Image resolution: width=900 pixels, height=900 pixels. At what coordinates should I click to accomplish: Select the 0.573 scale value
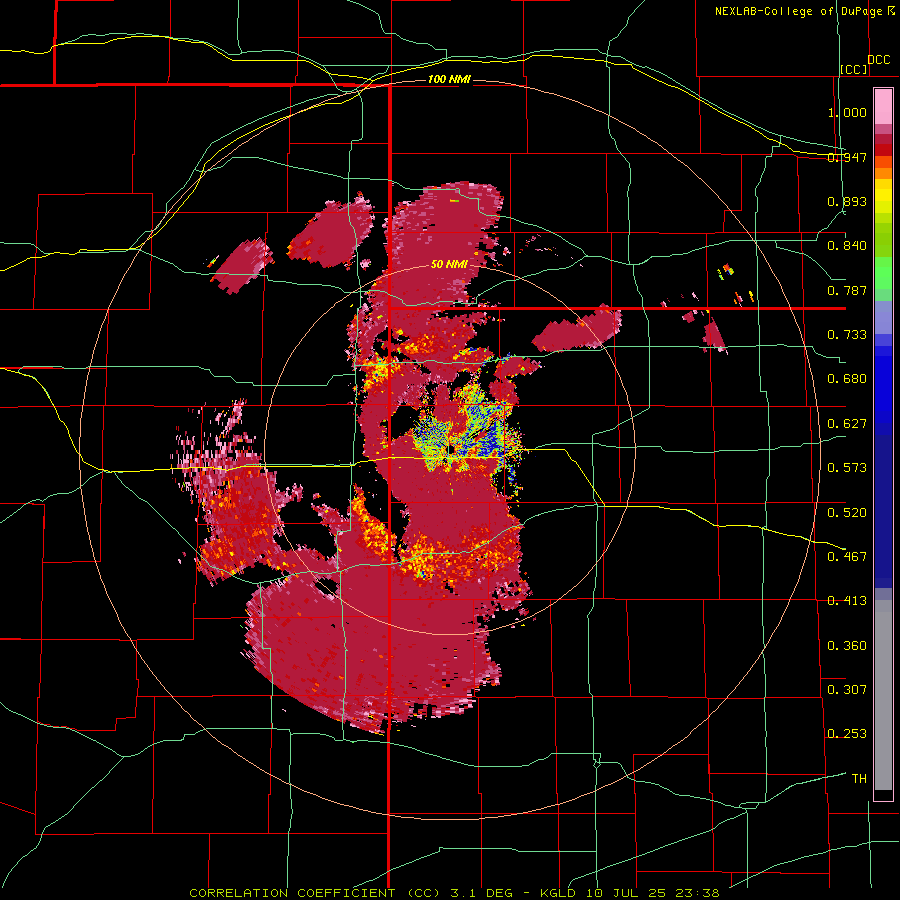click(x=847, y=468)
